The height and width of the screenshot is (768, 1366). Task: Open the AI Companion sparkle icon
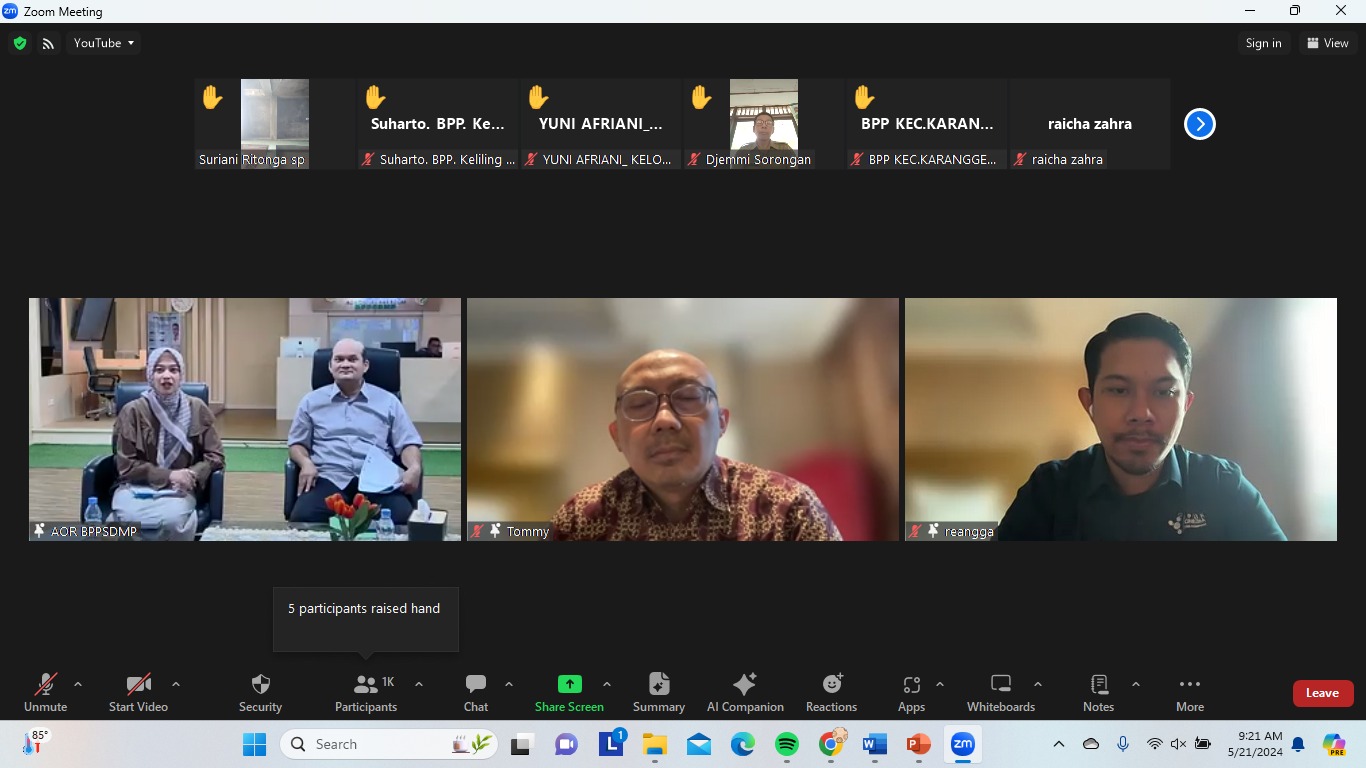point(745,685)
